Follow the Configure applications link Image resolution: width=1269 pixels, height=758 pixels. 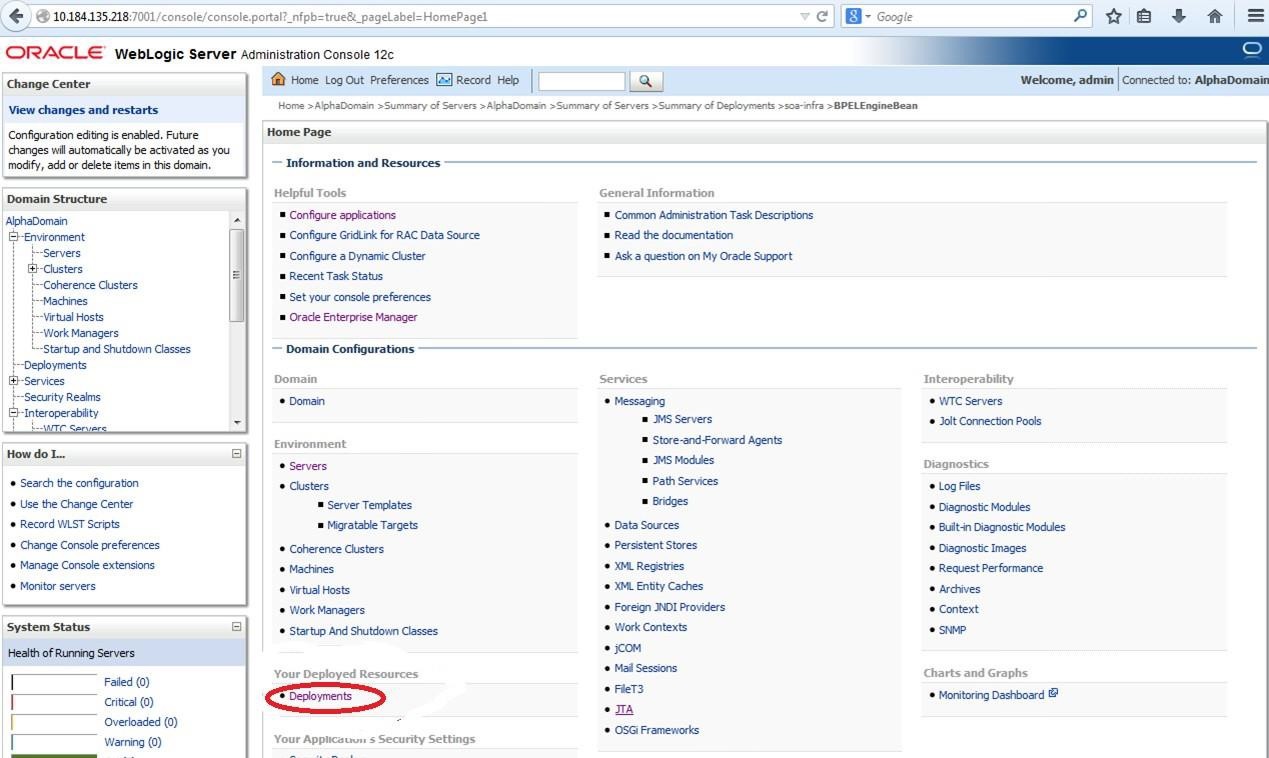coord(343,214)
